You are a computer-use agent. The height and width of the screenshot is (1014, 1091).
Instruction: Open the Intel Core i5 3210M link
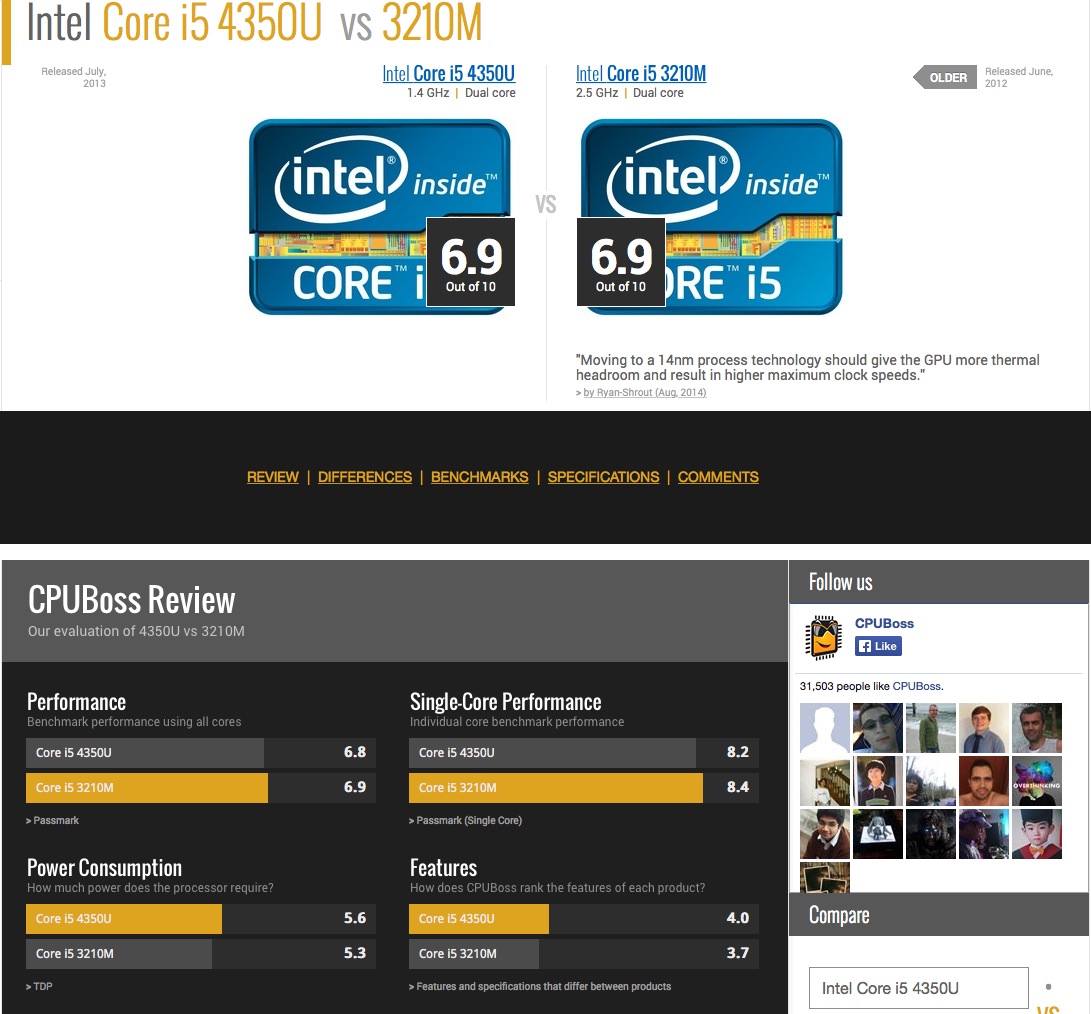pos(641,73)
